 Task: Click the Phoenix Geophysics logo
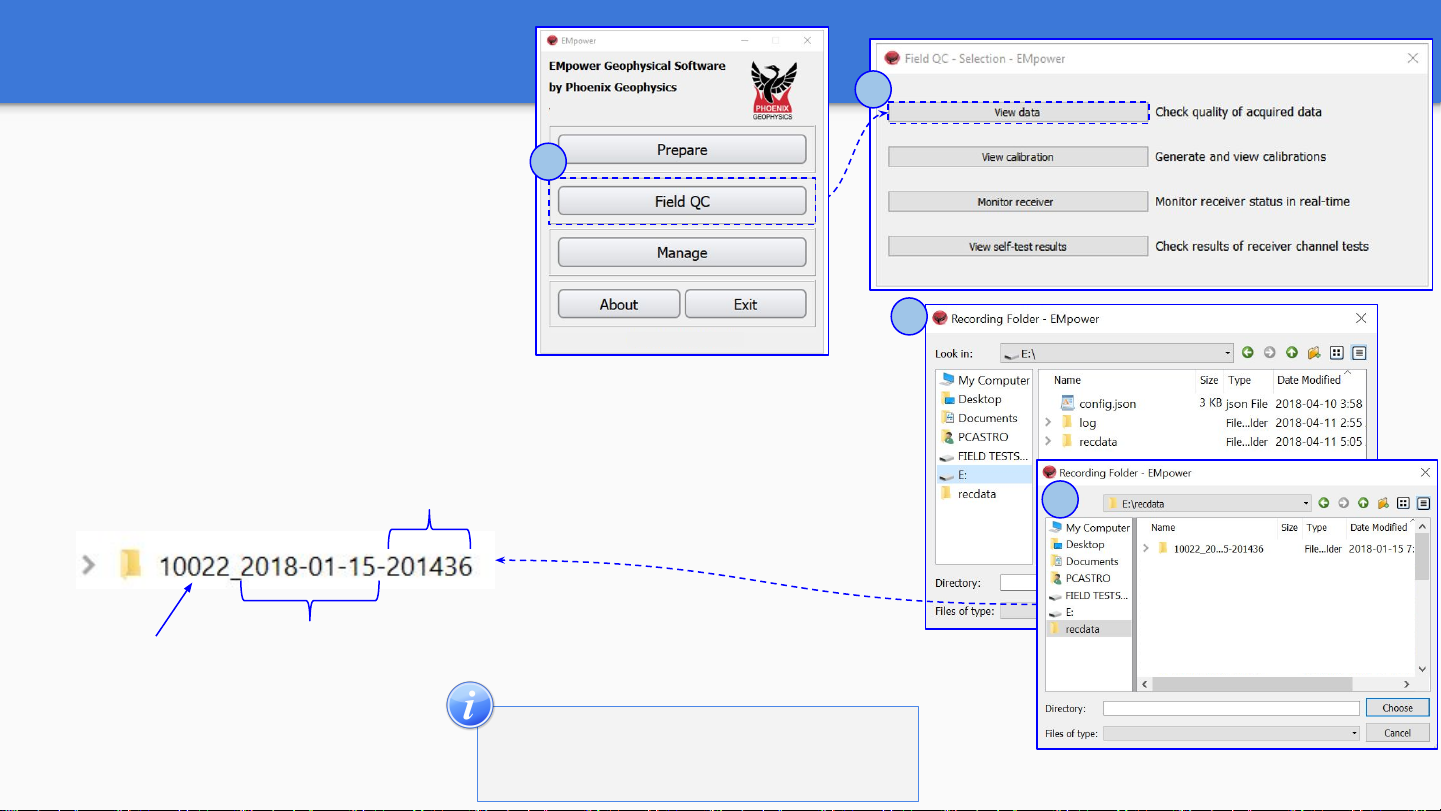774,91
